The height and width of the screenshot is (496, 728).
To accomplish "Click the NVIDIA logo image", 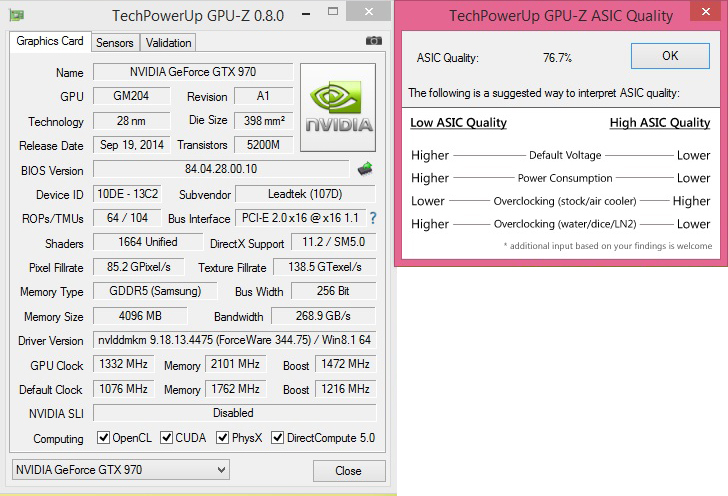I will (338, 107).
